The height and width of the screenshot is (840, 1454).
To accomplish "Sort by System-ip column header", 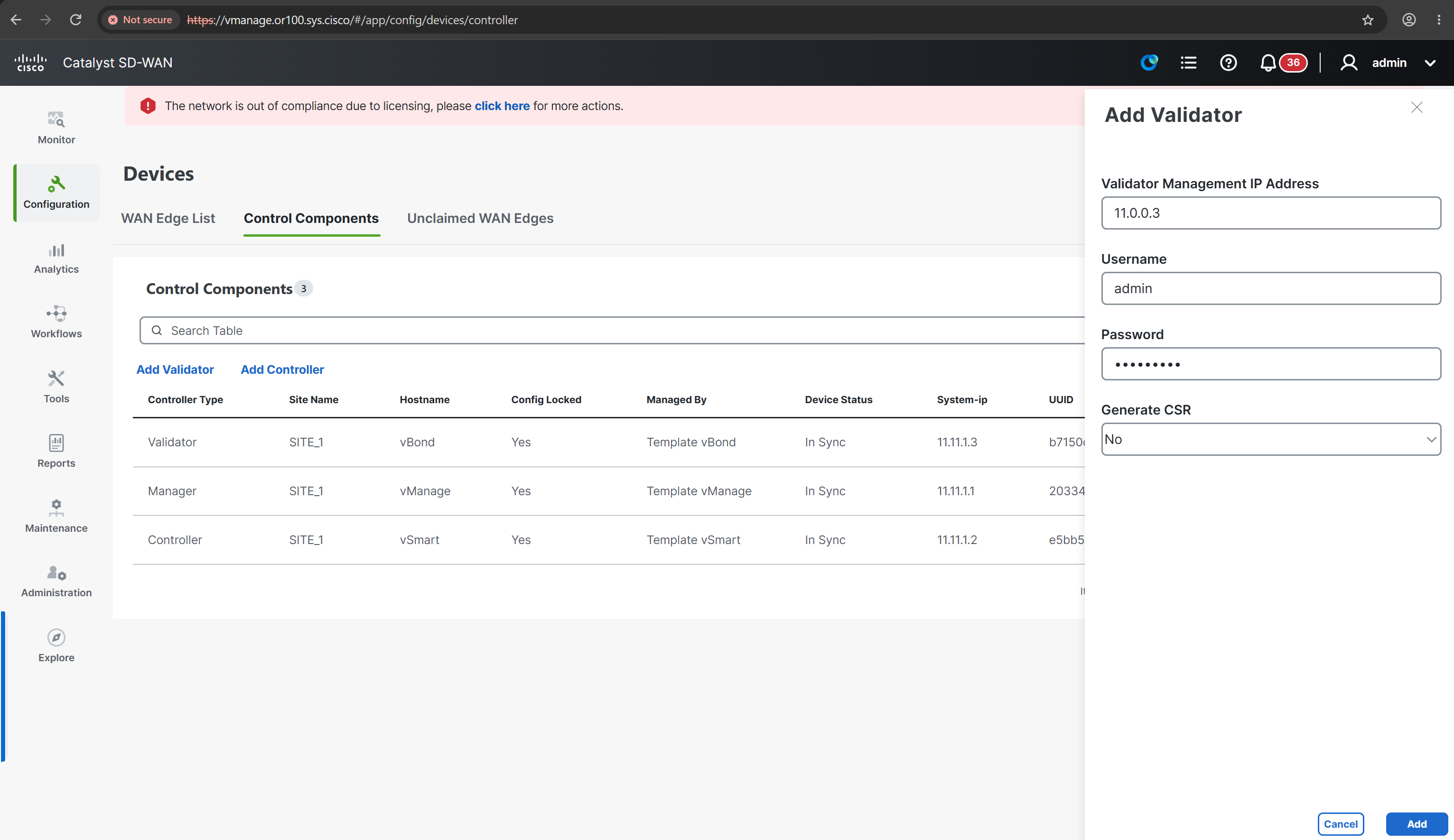I will pyautogui.click(x=962, y=399).
